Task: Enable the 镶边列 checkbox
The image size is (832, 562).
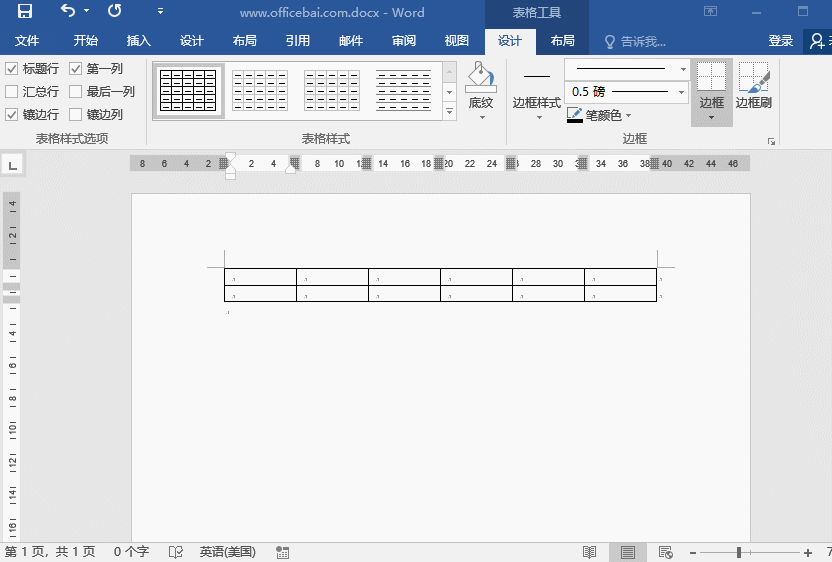Action: (x=75, y=114)
